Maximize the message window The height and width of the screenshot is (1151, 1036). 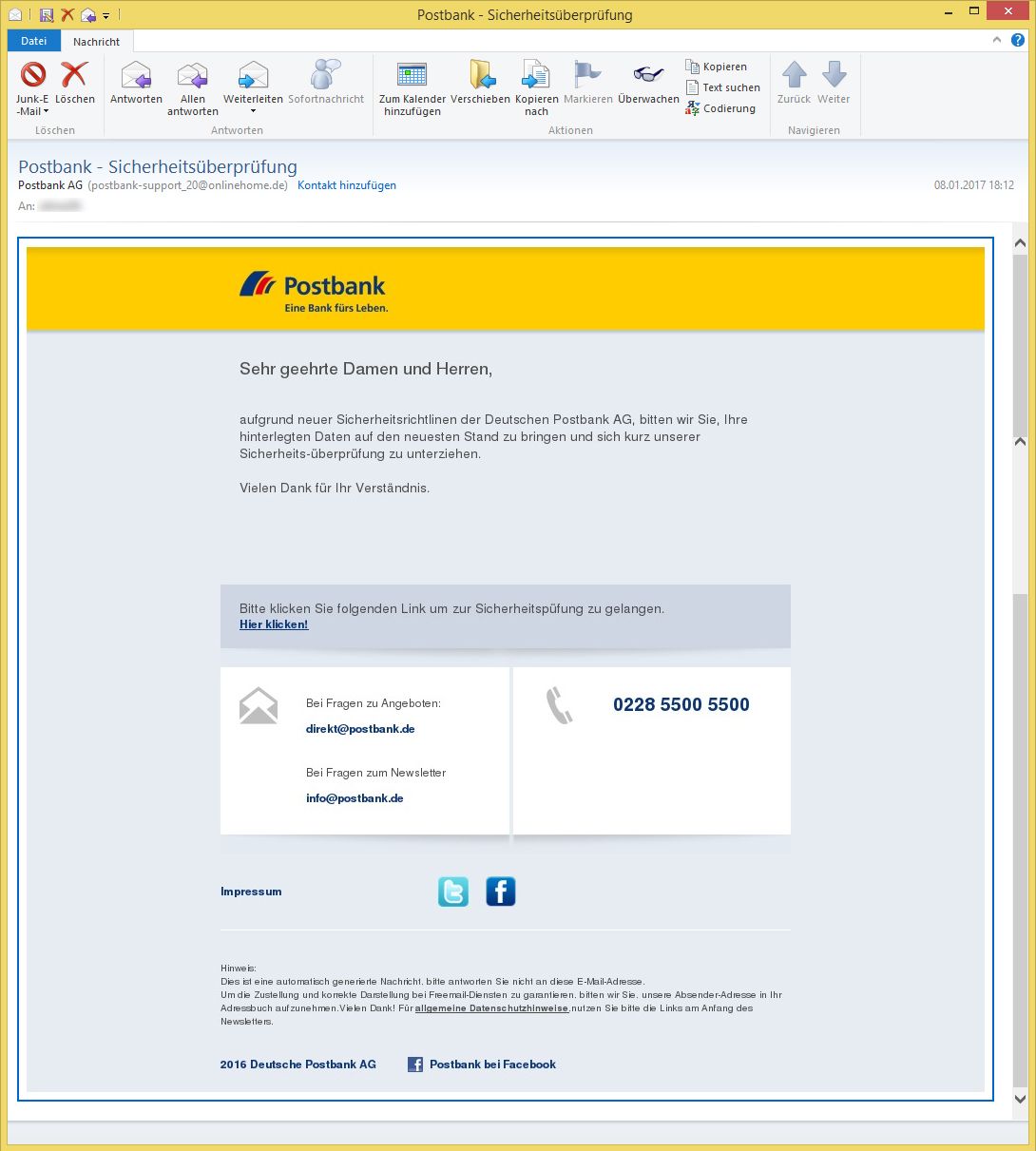point(972,11)
